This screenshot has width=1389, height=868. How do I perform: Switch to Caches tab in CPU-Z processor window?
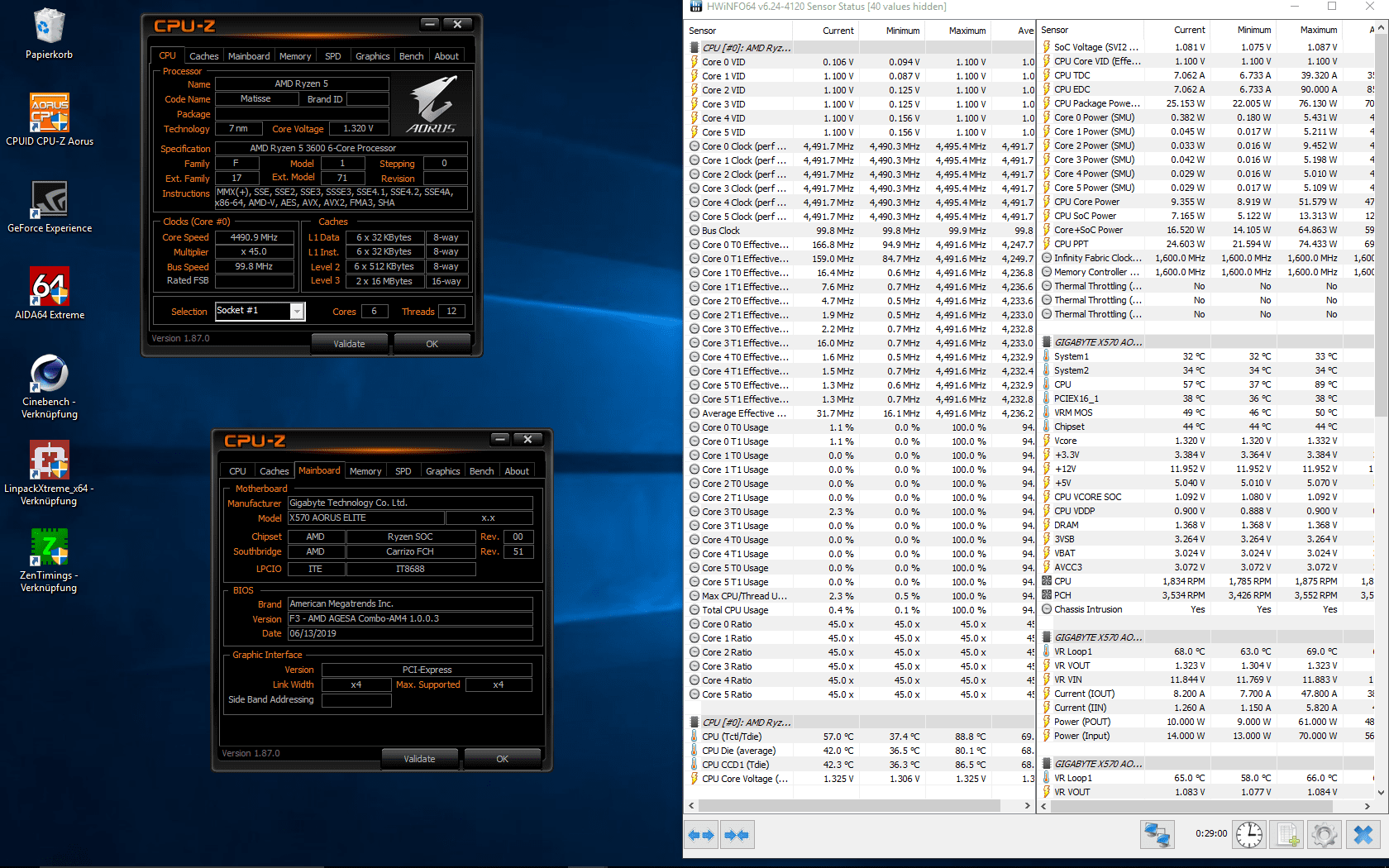[x=203, y=56]
